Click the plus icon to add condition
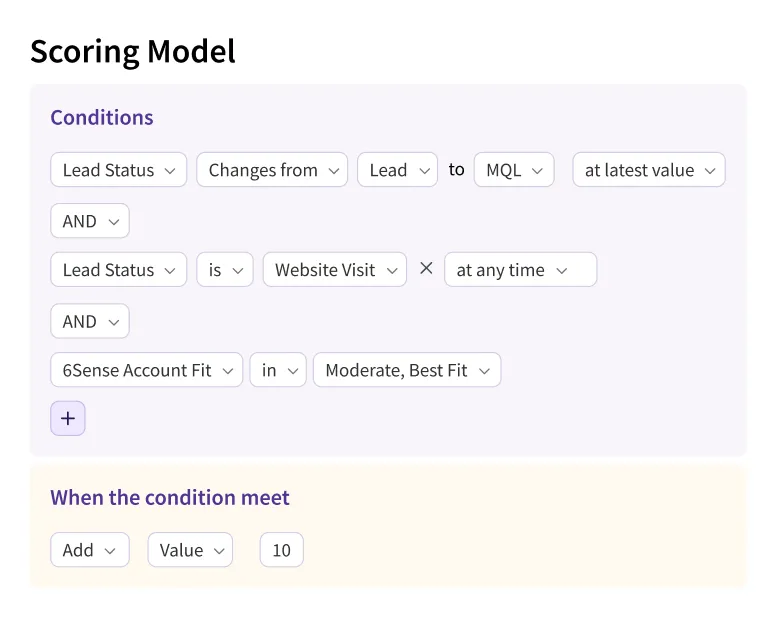 (68, 419)
